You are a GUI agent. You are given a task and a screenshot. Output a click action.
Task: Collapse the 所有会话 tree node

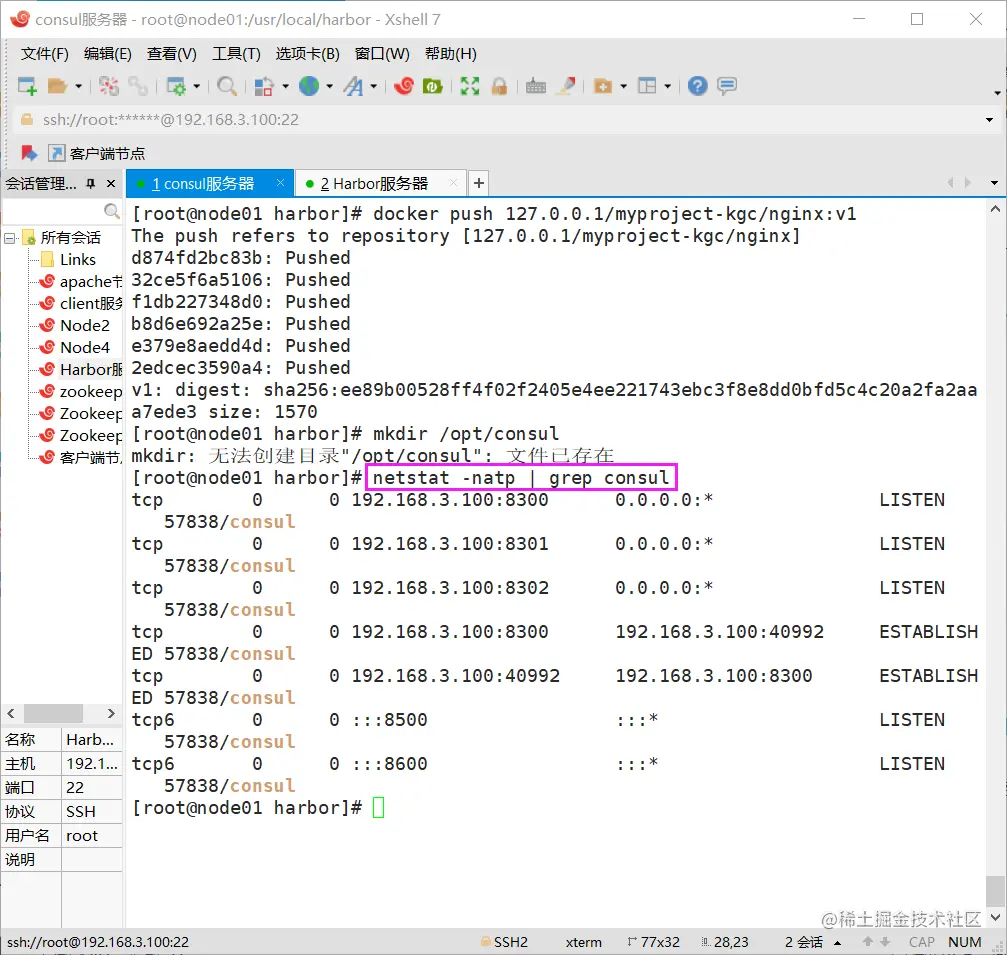[x=10, y=238]
